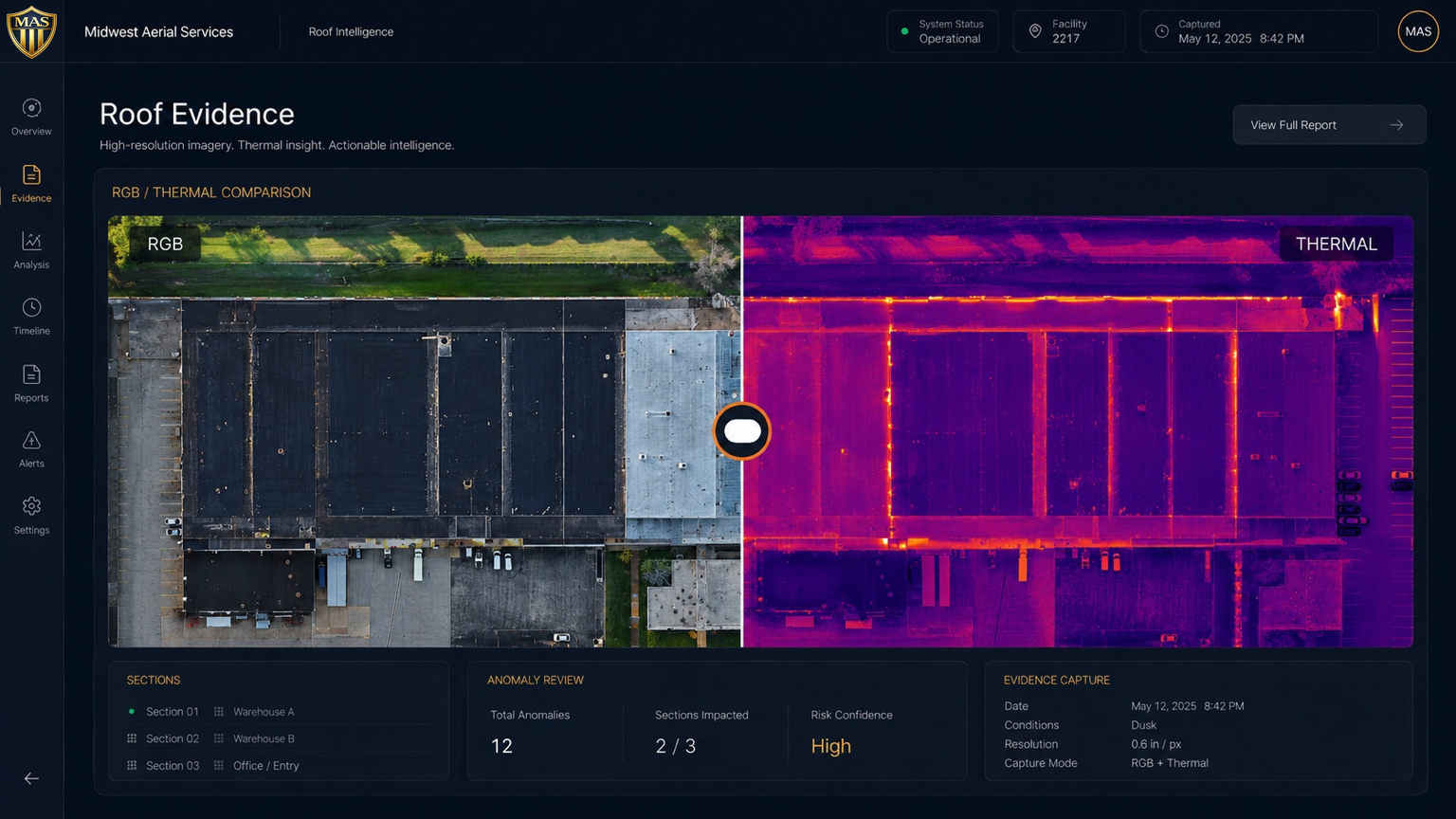Viewport: 1456px width, 819px height.
Task: Click Evidence Capture date May 12, 2025
Action: pyautogui.click(x=1188, y=706)
